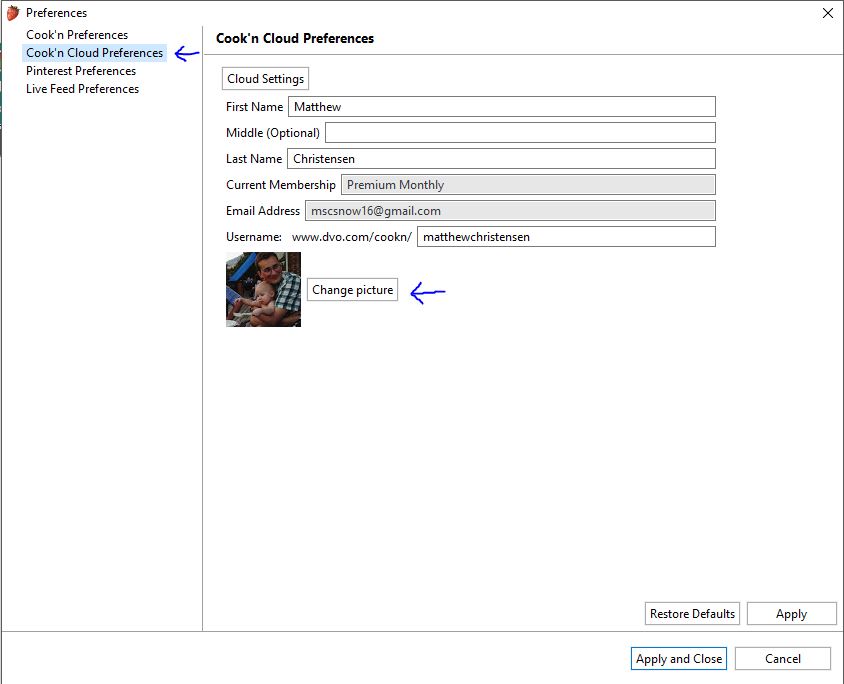Click the 'Last Name' label
The width and height of the screenshot is (844, 684).
point(254,159)
